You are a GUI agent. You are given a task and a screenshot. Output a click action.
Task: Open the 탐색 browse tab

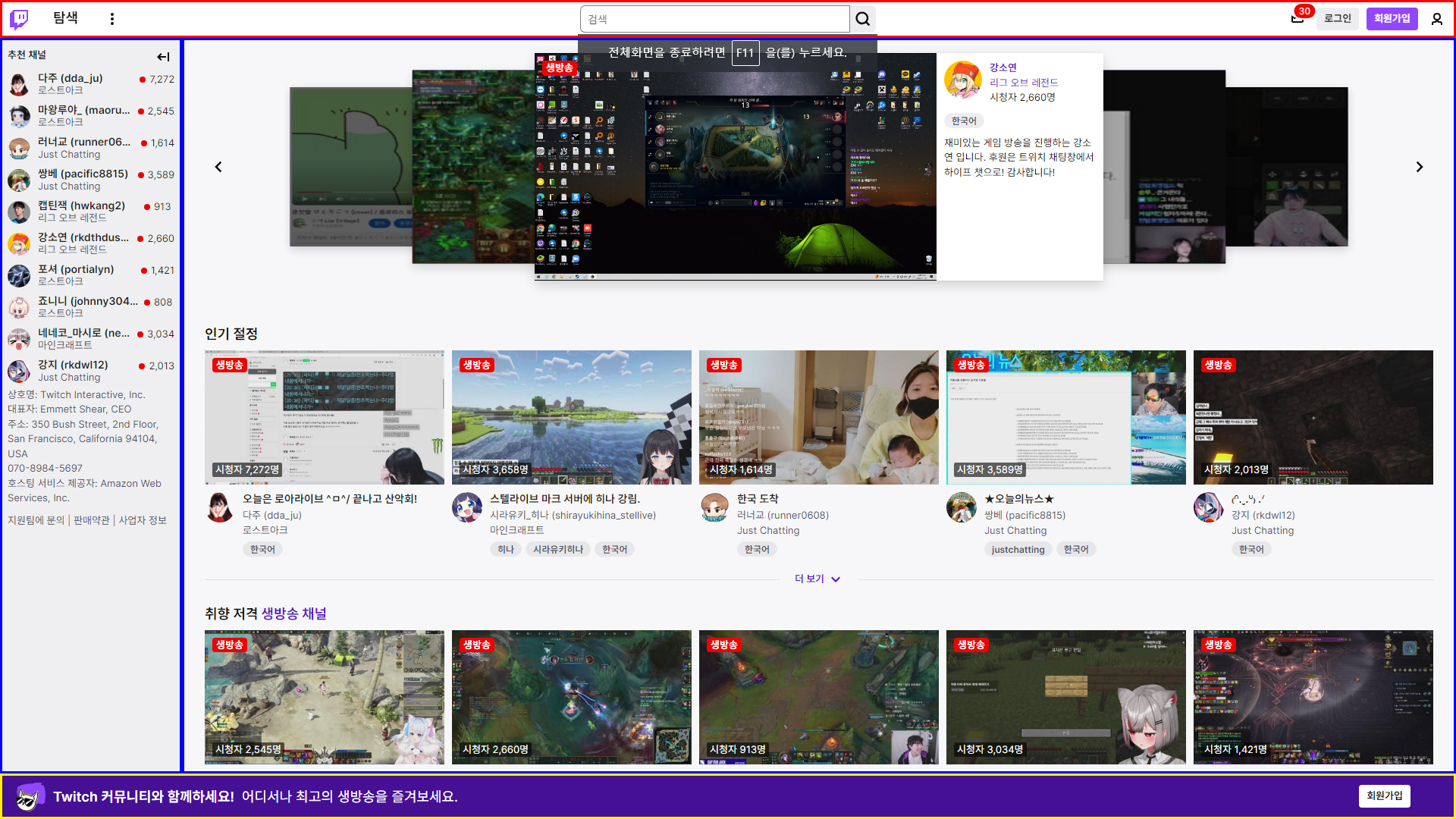[x=65, y=18]
